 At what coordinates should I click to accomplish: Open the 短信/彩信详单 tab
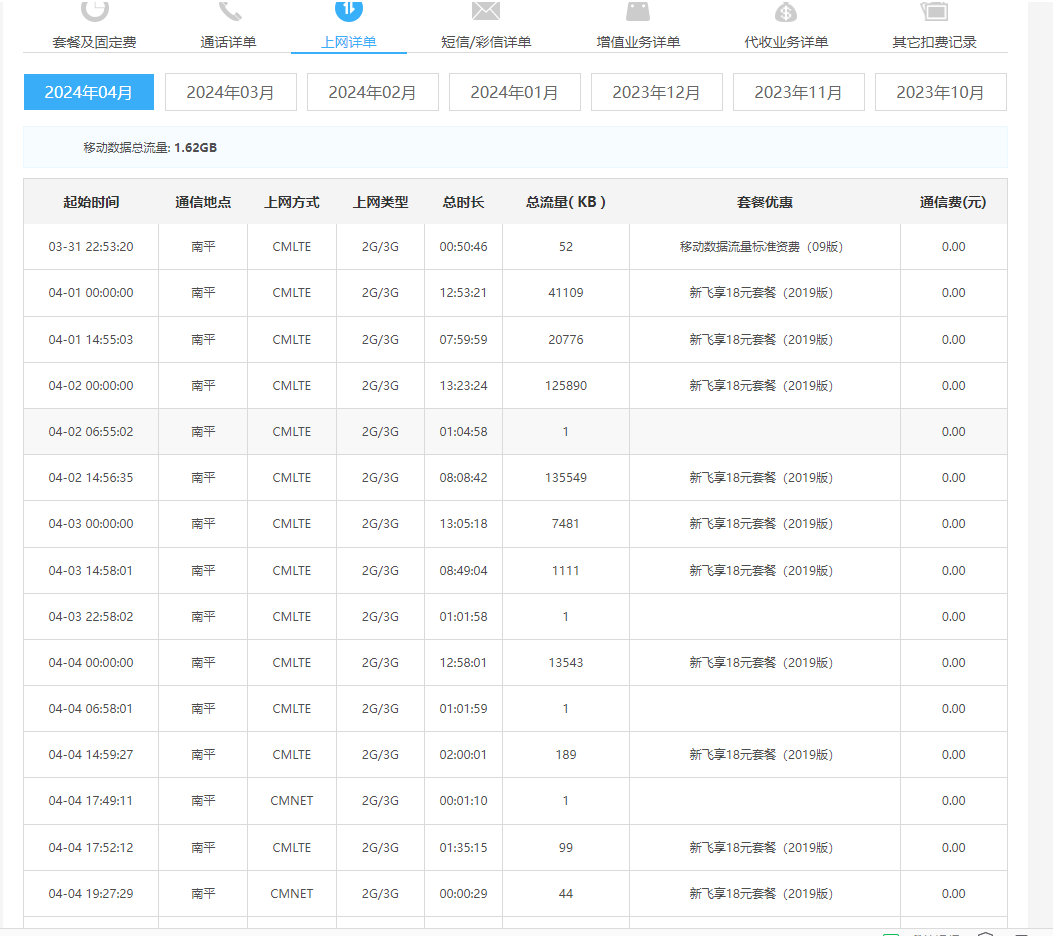pyautogui.click(x=486, y=42)
